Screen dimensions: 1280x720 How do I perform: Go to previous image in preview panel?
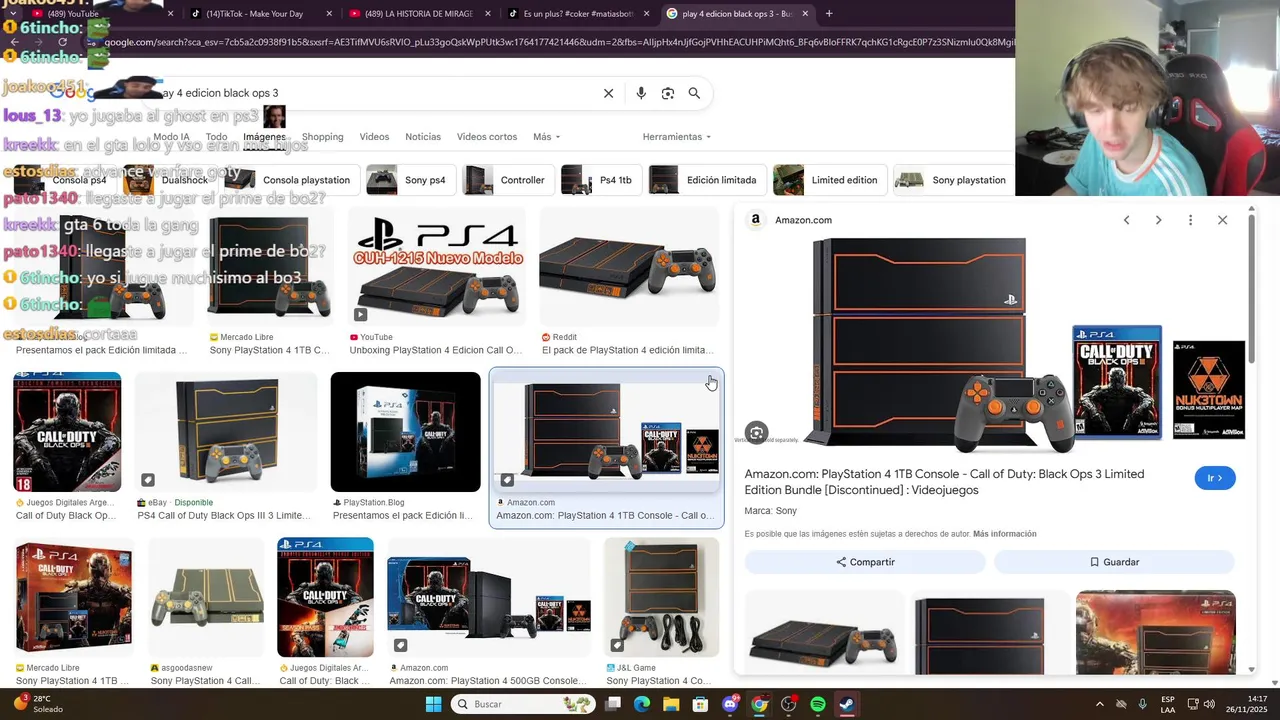[1126, 220]
